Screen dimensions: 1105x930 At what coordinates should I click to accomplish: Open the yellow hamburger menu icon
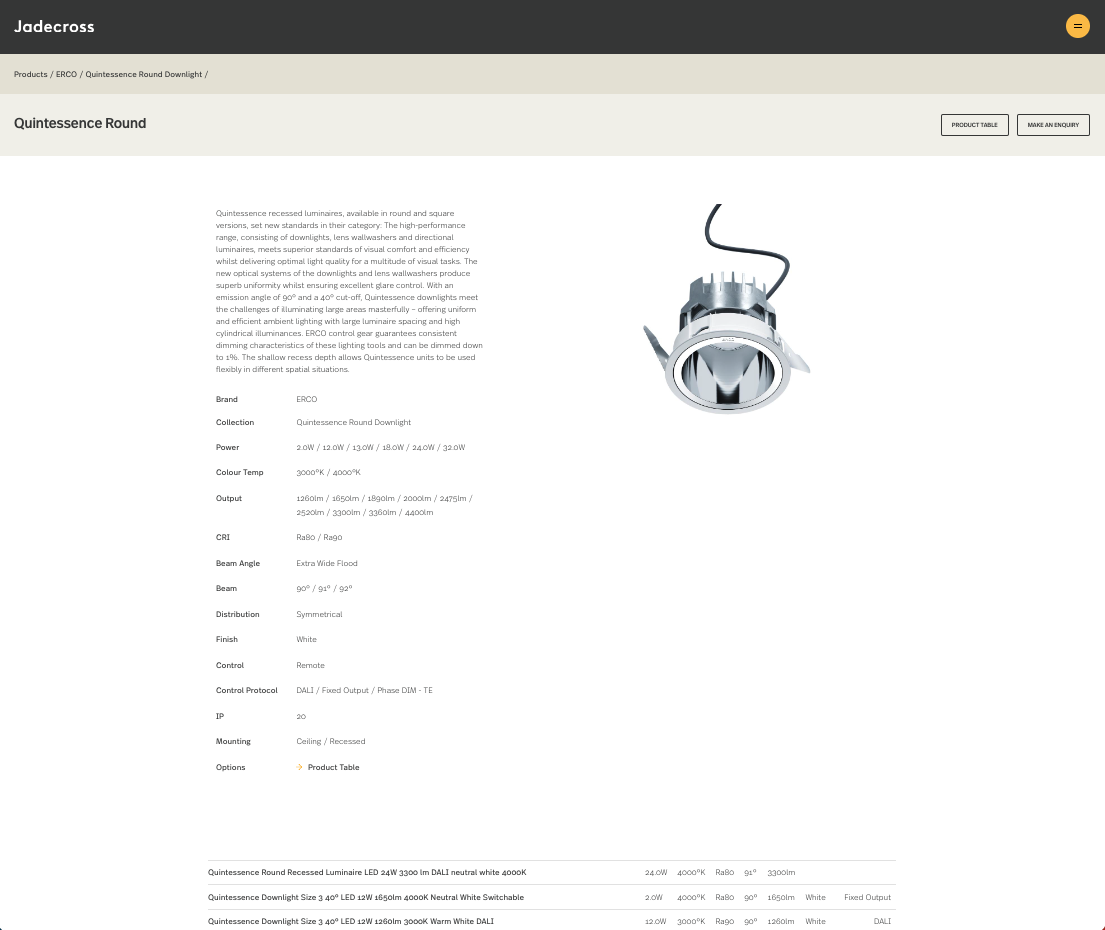[1078, 26]
